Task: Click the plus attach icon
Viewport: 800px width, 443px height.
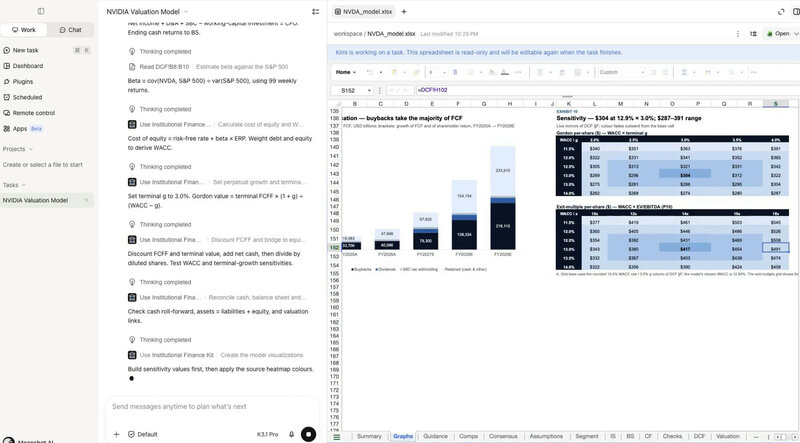Action: [x=116, y=434]
